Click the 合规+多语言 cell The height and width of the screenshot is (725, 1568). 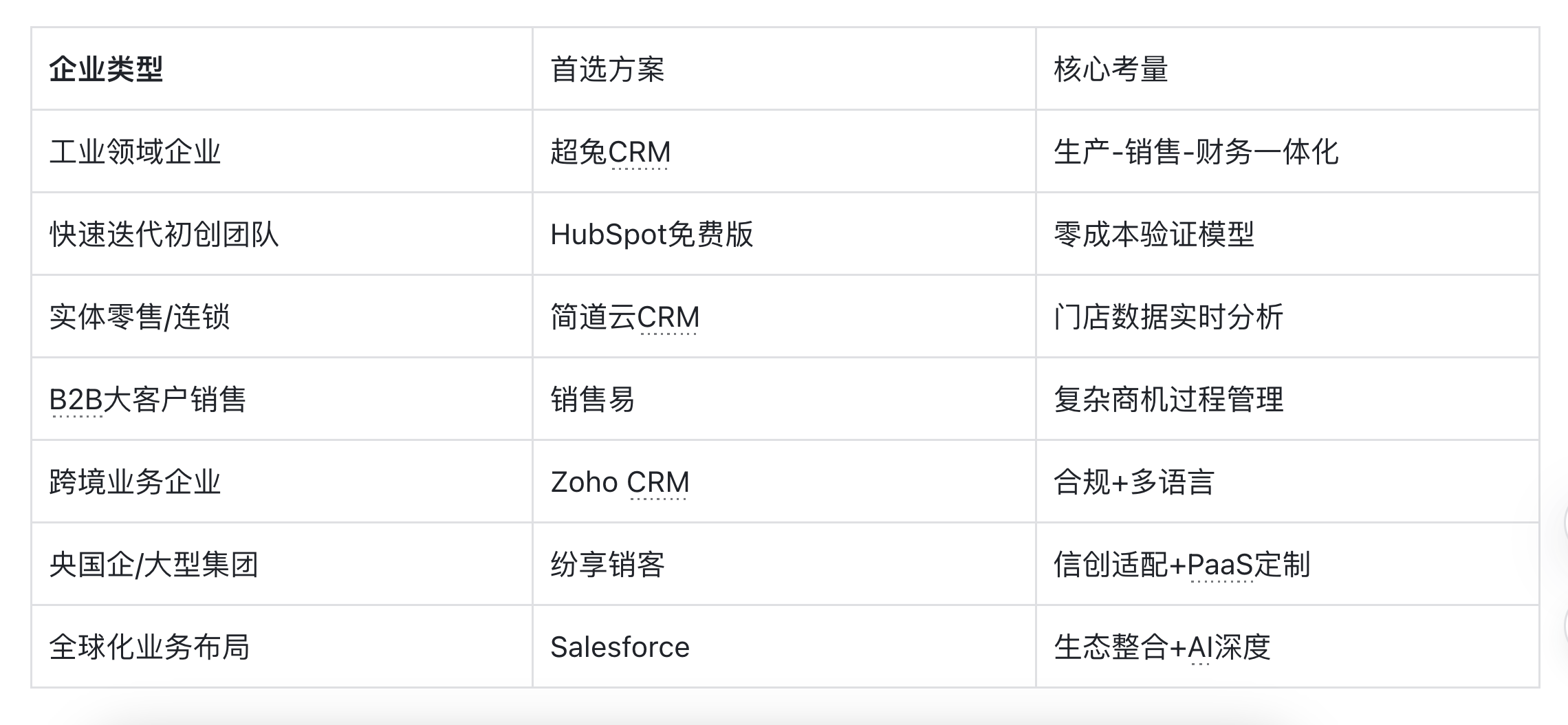pyautogui.click(x=1134, y=482)
